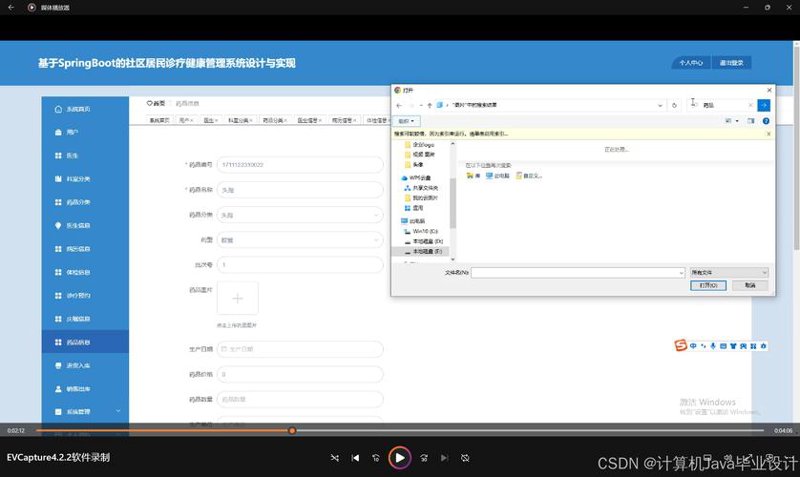Dismiss the yellow search info bar
Image resolution: width=800 pixels, height=477 pixels.
pyautogui.click(x=769, y=134)
